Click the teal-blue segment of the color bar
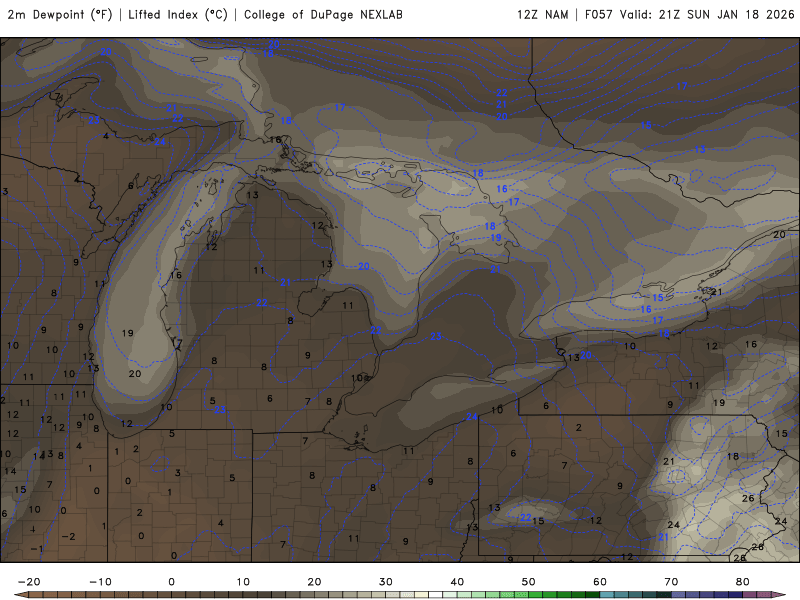Viewport: 800px width, 600px height. [607, 595]
